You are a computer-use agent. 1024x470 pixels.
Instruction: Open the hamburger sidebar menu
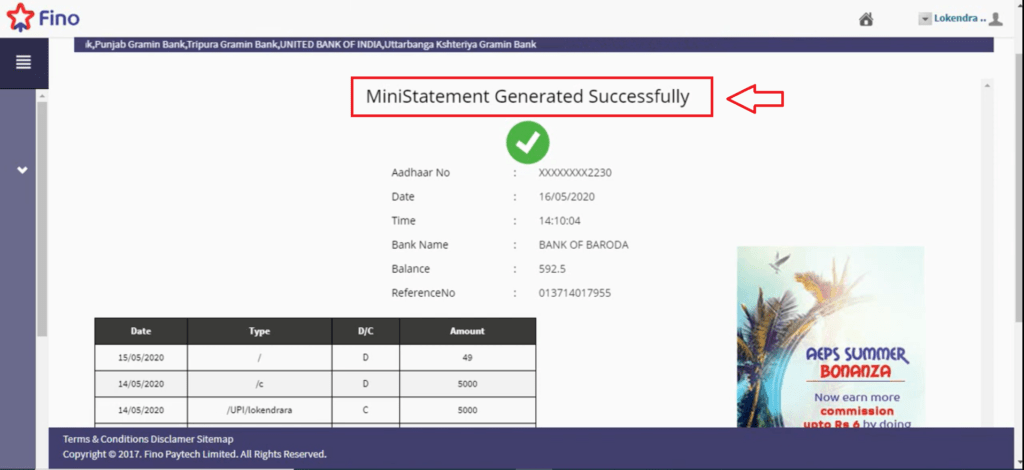[x=24, y=63]
